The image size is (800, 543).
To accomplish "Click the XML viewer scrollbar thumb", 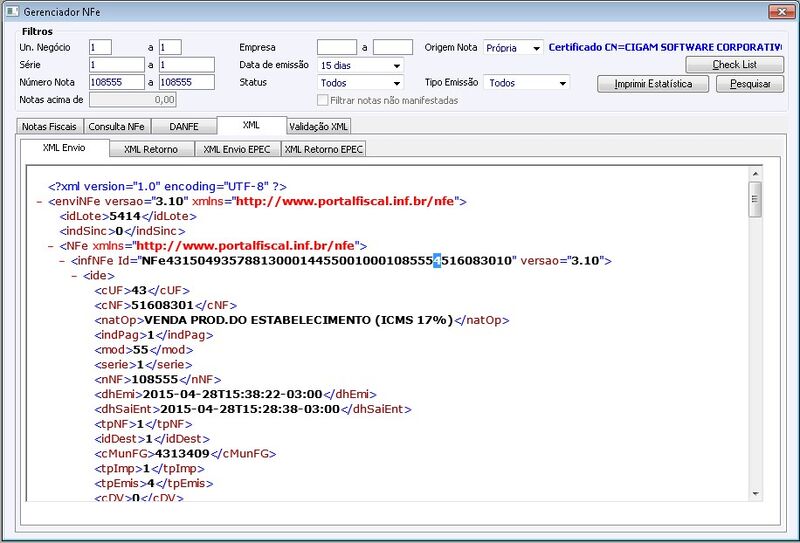I will click(x=756, y=199).
